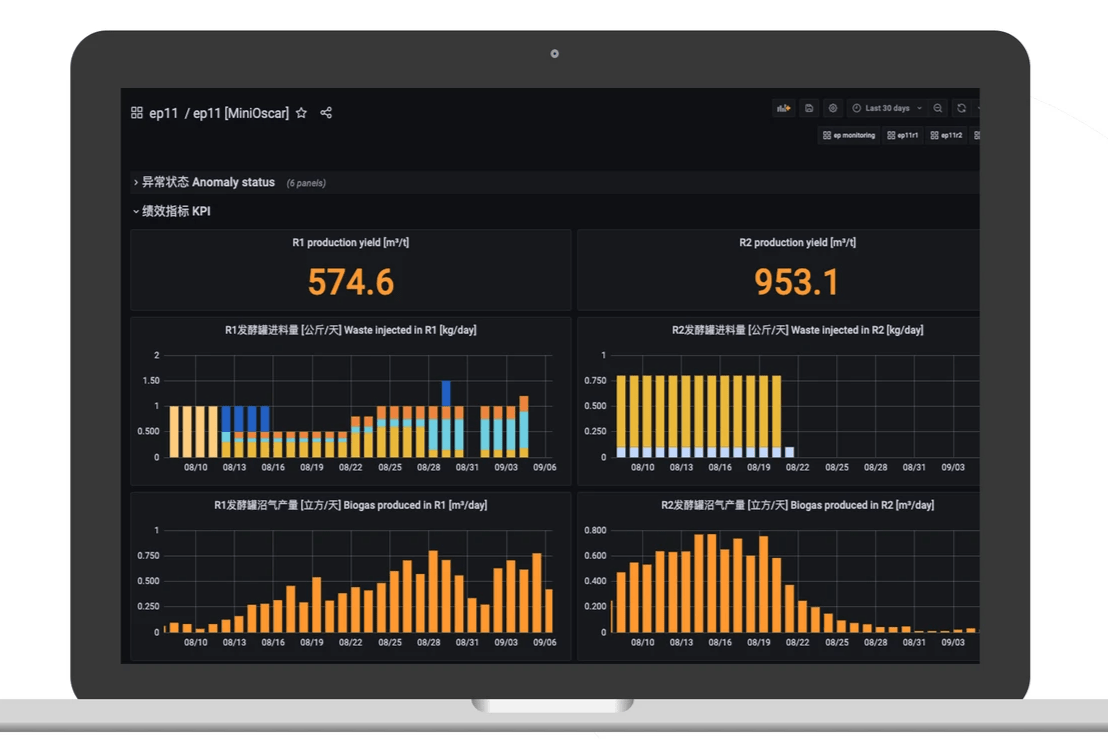1108x739 pixels.
Task: Open dashboard settings gear icon
Action: pyautogui.click(x=833, y=108)
